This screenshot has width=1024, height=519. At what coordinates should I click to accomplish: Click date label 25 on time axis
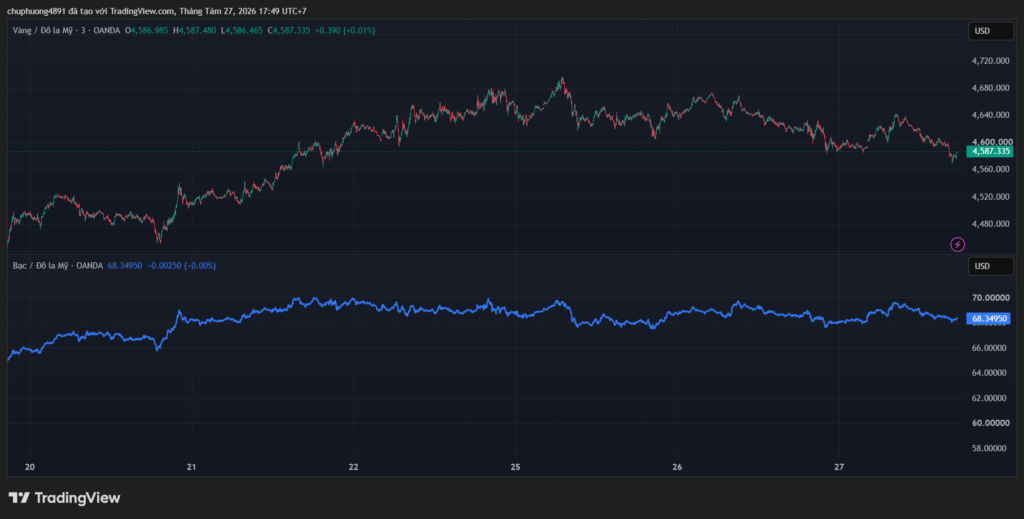tap(515, 467)
